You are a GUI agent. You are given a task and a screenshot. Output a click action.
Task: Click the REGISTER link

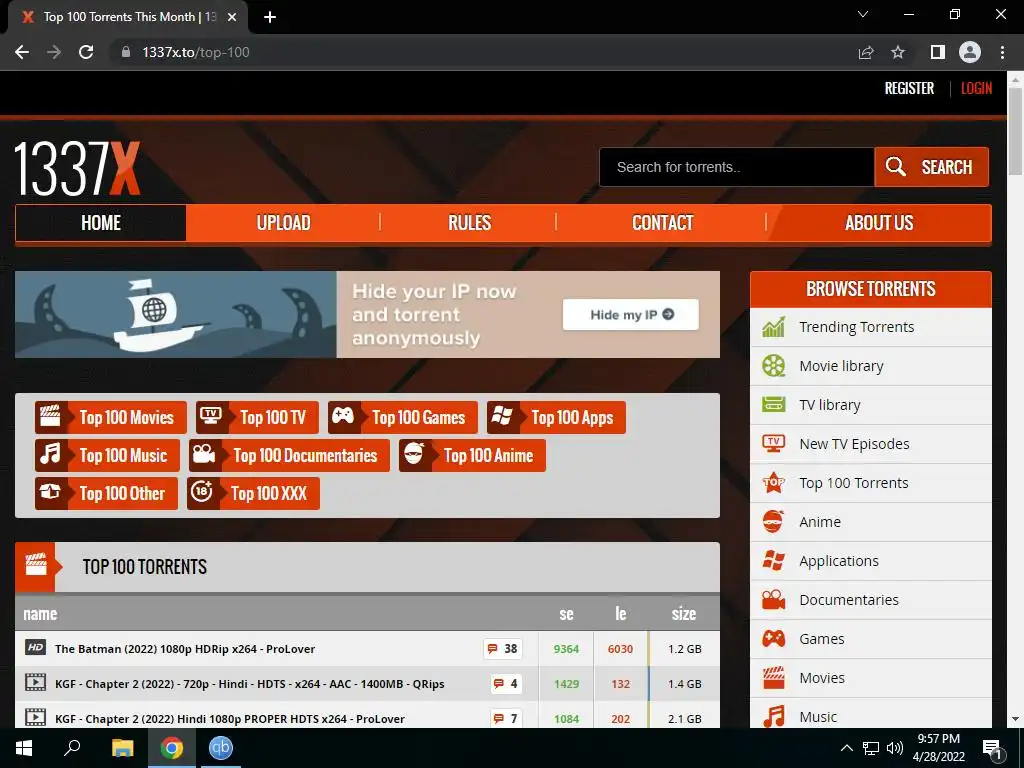[909, 88]
